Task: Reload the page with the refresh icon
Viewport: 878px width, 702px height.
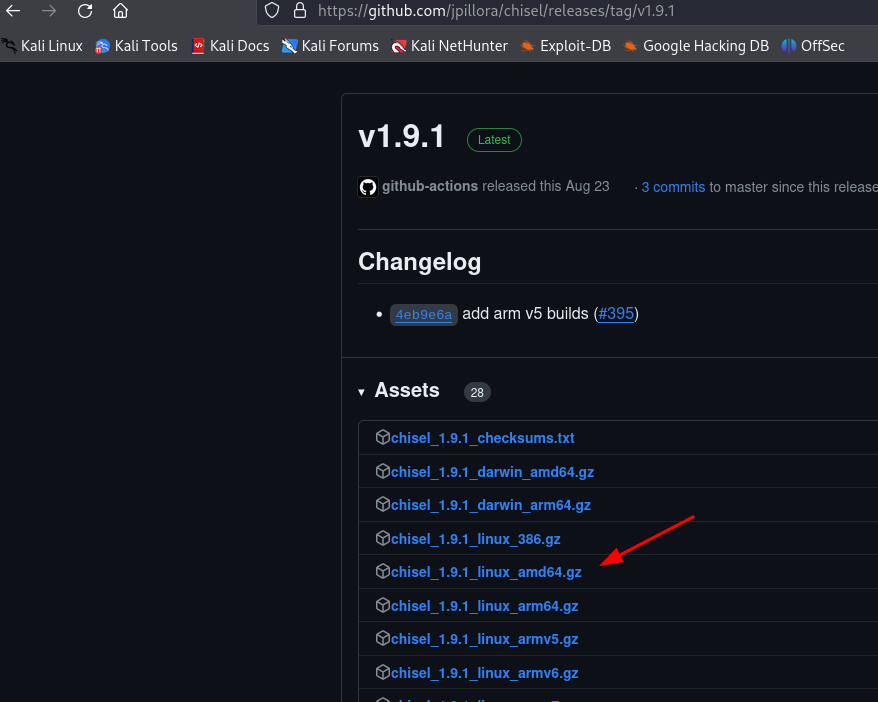Action: click(x=85, y=11)
